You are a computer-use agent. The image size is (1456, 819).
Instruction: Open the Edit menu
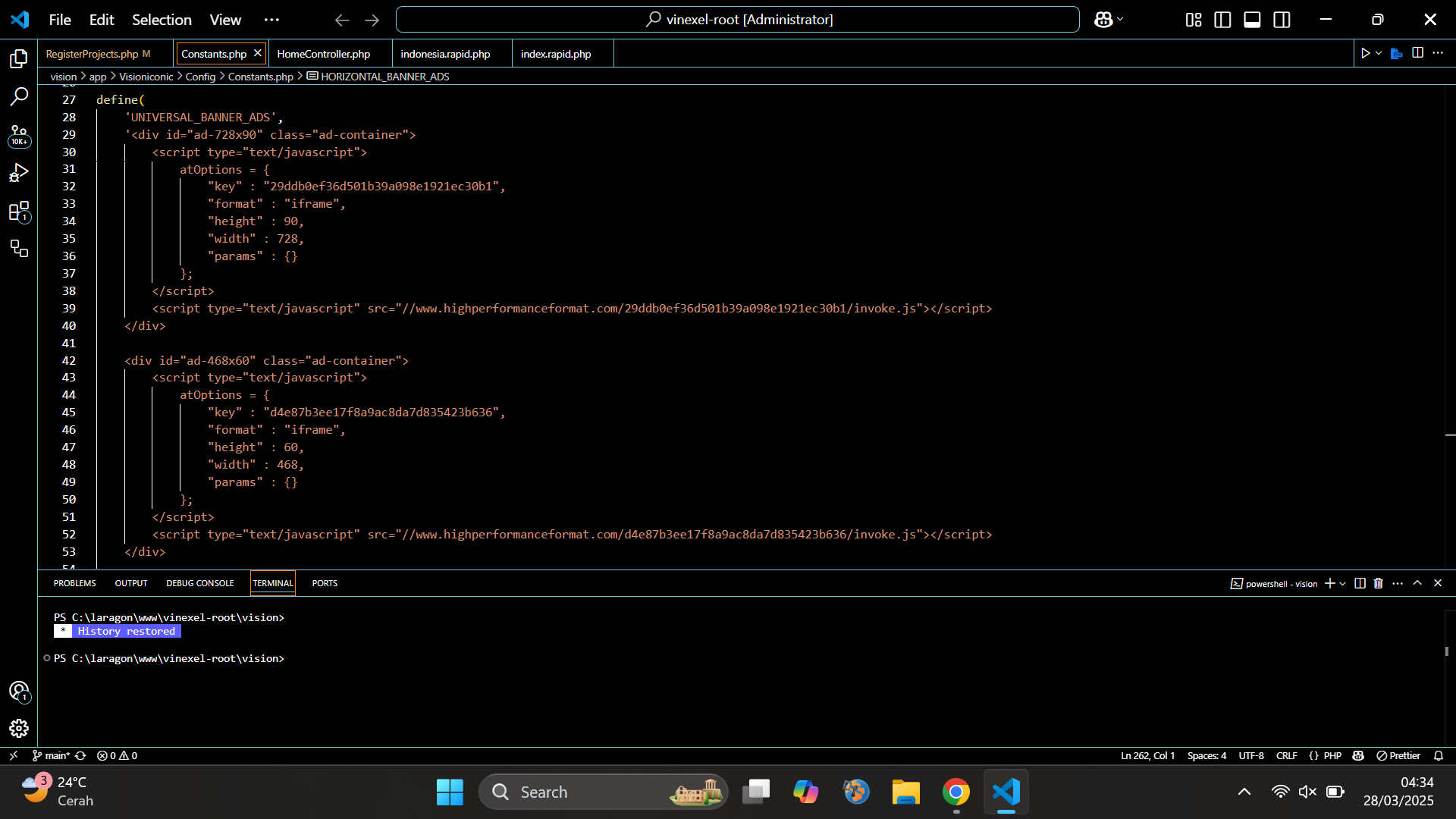point(102,20)
